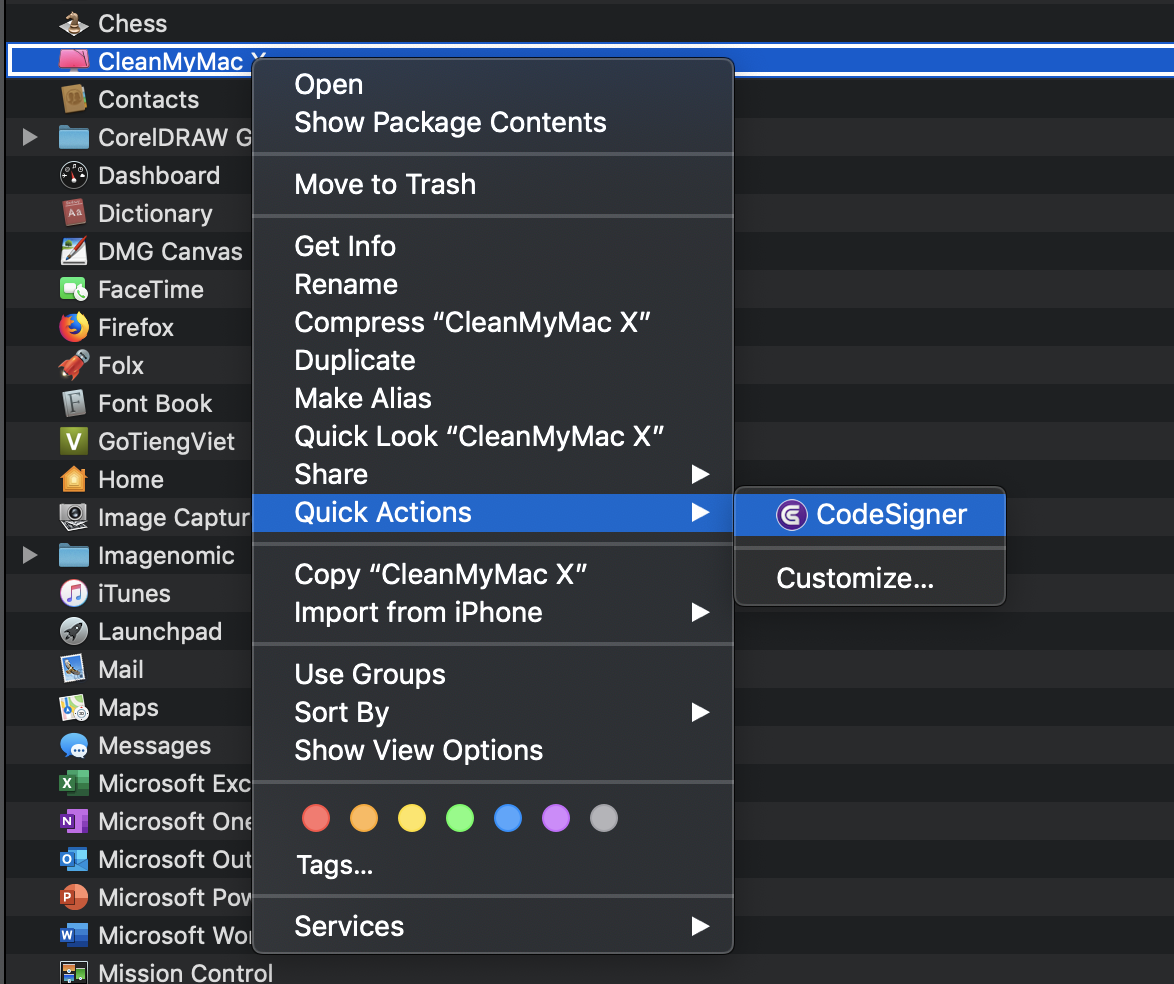Click the Launchpad rocket icon
This screenshot has width=1174, height=984.
74,631
